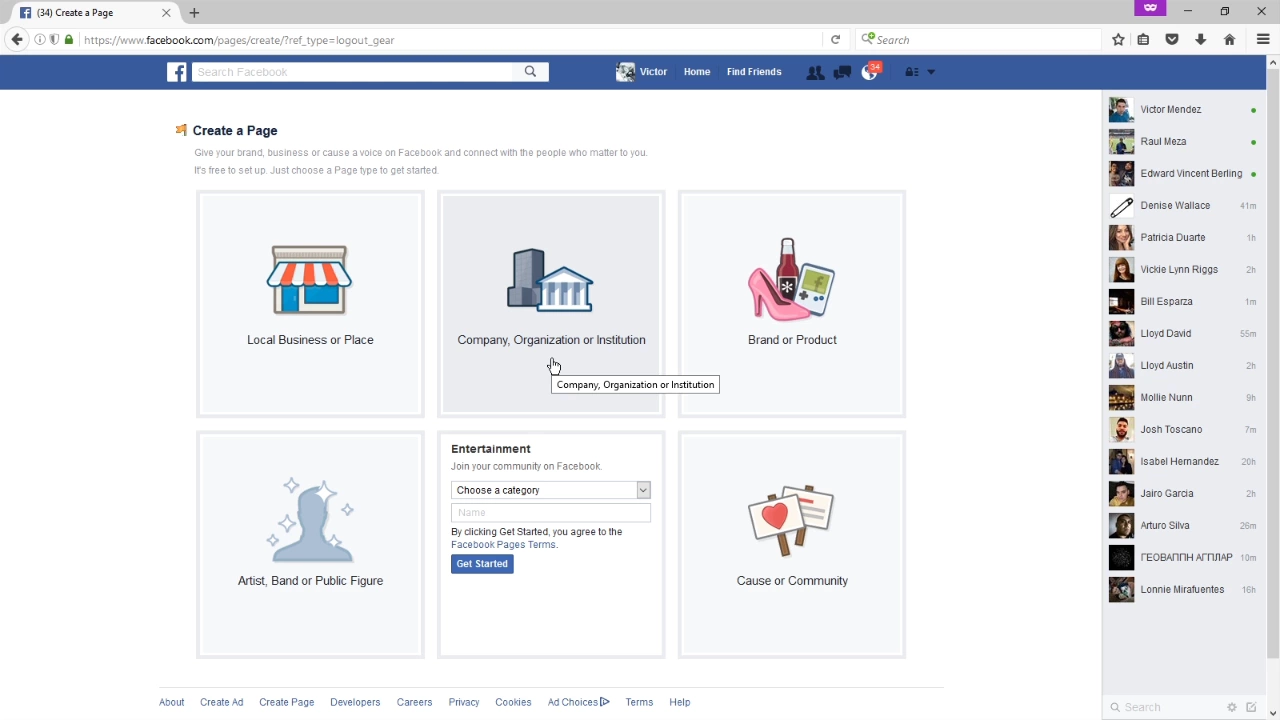The height and width of the screenshot is (720, 1280).
Task: Open the Facebook Pages Terms link
Action: [504, 545]
